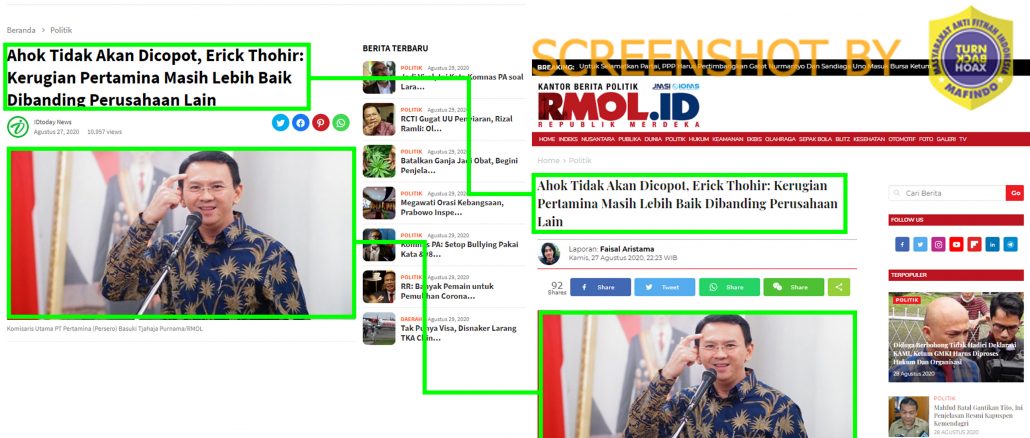
Task: Click the round Facebook share icon
Action: 301,123
